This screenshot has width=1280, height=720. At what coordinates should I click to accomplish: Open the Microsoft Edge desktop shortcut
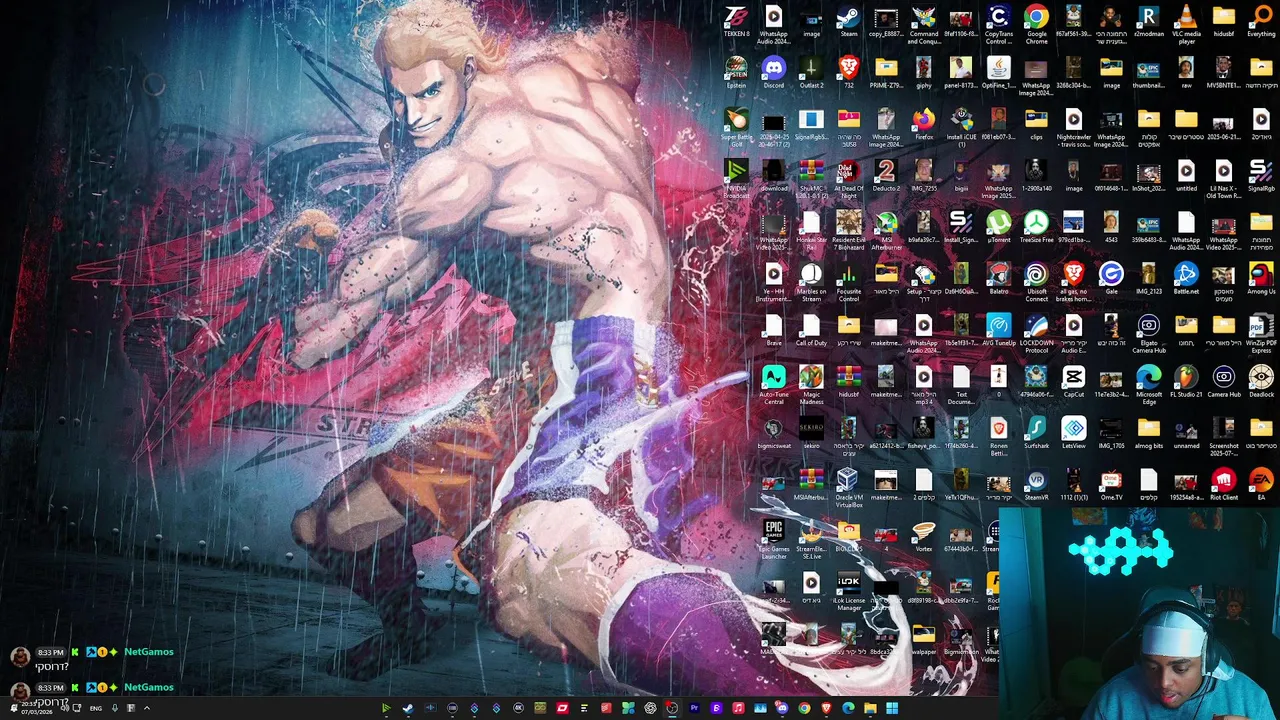click(x=1148, y=386)
